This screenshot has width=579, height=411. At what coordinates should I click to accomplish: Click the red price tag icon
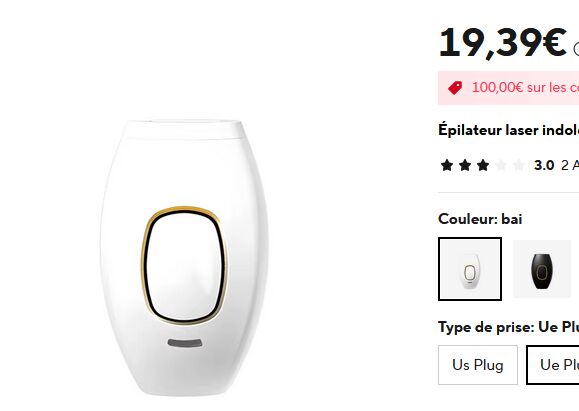(455, 88)
